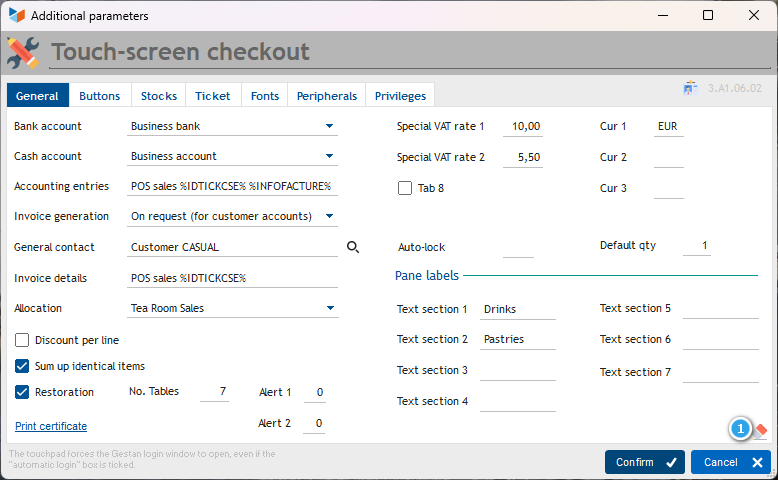Uncheck Sum up identical items
Screen dimensions: 778x480
click(22, 366)
